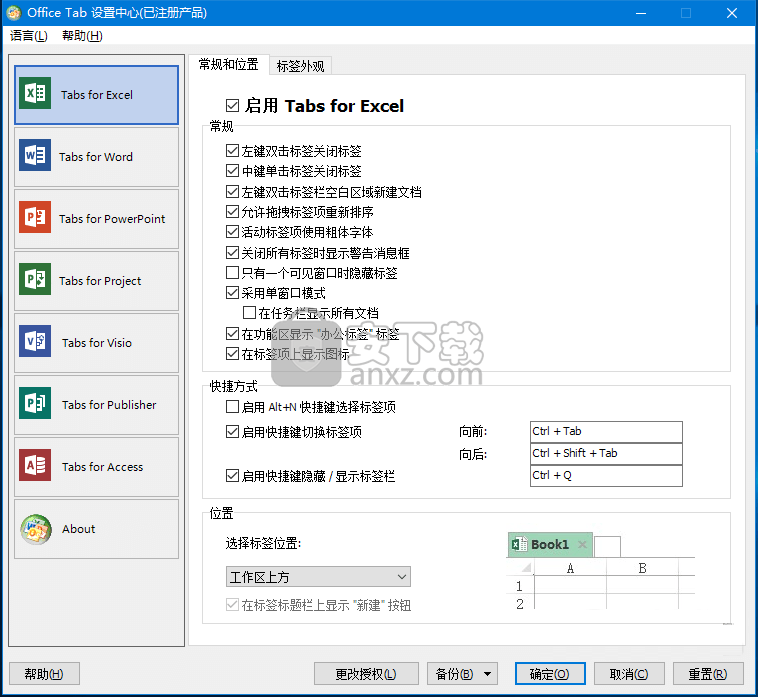Open Tabs for Visio settings
Viewport: 758px width, 697px height.
96,343
